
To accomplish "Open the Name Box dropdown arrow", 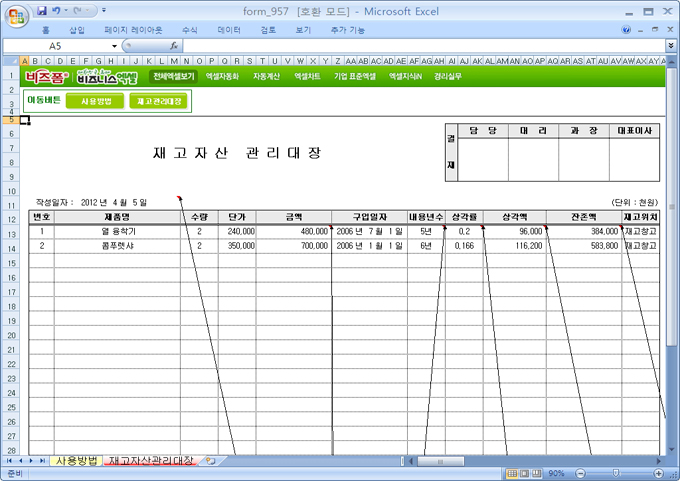I will [x=114, y=46].
